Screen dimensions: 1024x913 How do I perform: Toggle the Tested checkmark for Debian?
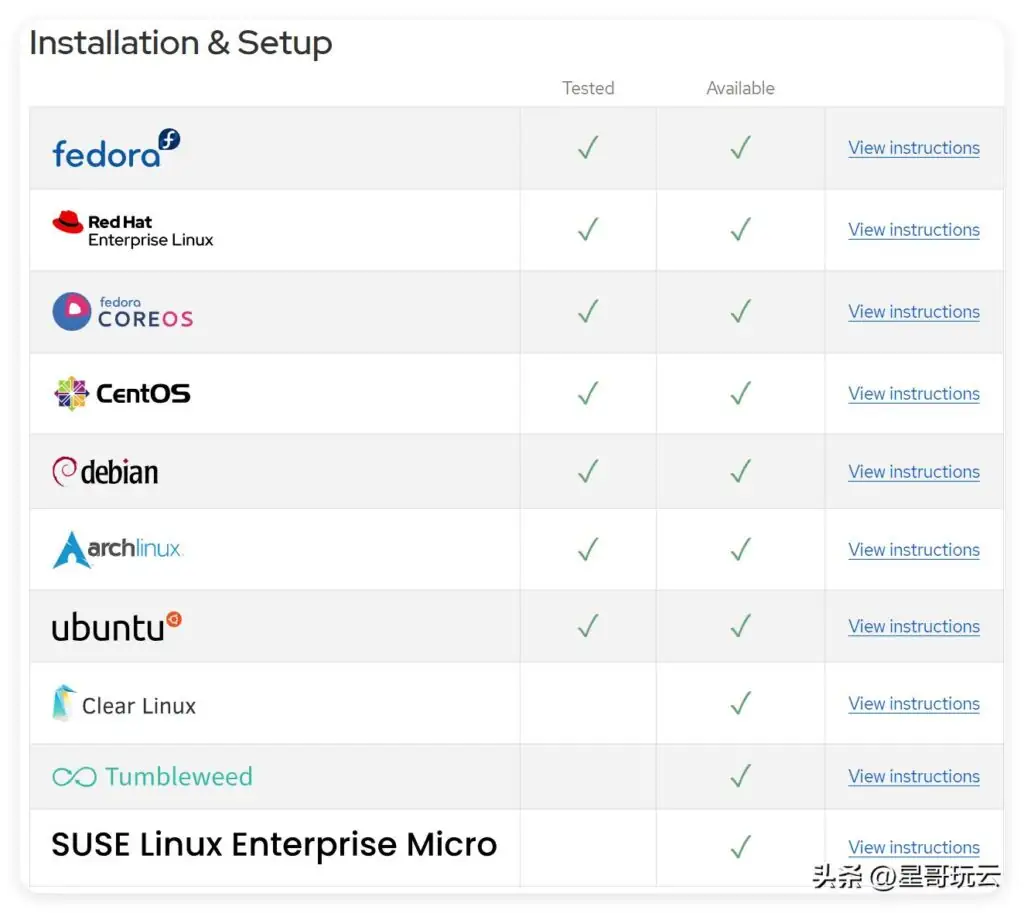(x=588, y=470)
